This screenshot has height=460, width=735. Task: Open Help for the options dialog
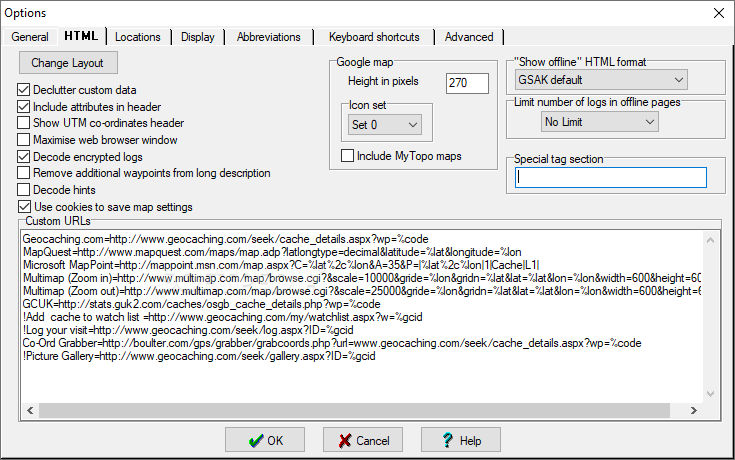point(461,440)
